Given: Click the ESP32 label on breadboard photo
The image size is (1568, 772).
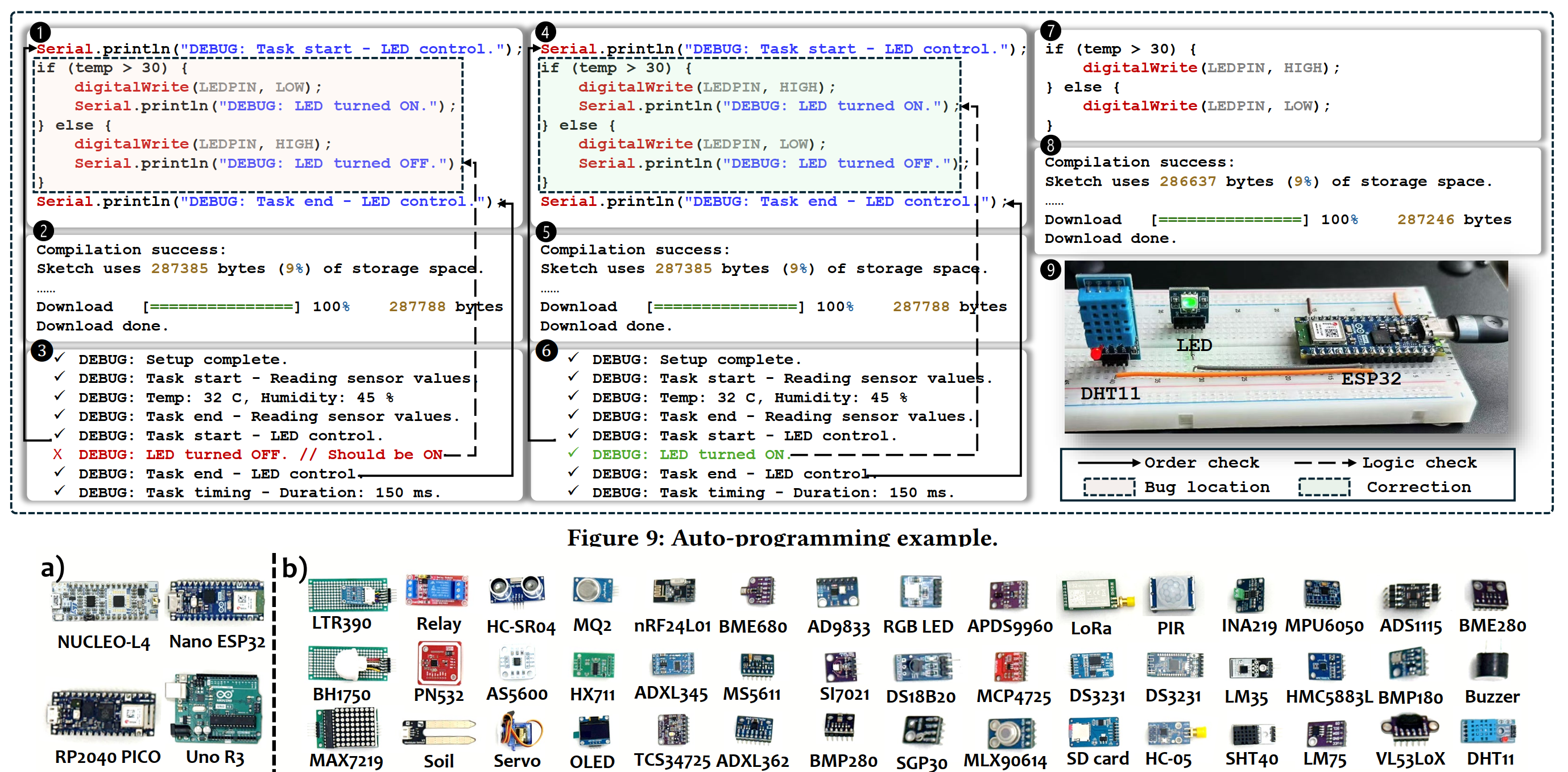Looking at the screenshot, I should pos(1371,379).
